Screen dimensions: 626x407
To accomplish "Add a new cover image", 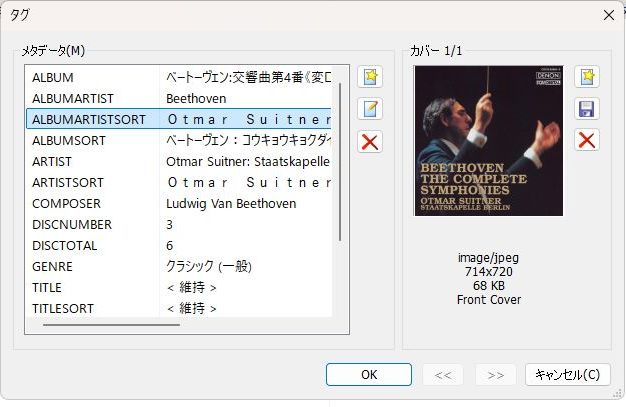I will pyautogui.click(x=587, y=76).
